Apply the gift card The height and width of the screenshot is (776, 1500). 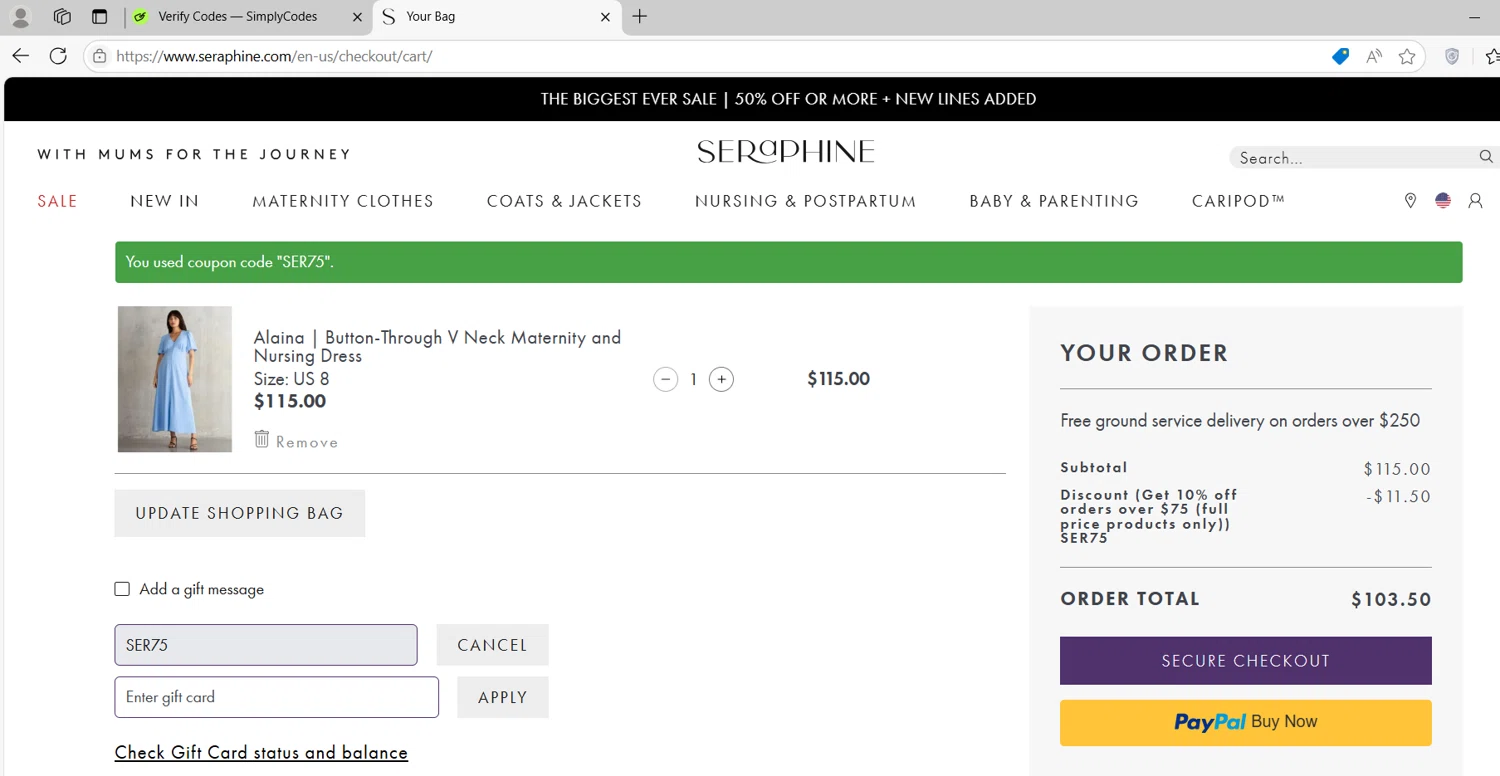click(502, 697)
